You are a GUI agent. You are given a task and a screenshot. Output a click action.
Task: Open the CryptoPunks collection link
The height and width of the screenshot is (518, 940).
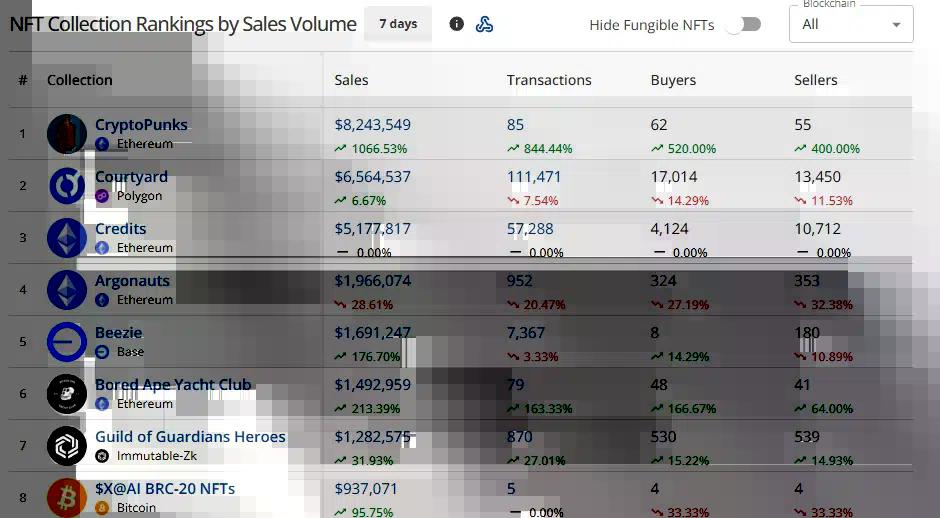pyautogui.click(x=141, y=125)
